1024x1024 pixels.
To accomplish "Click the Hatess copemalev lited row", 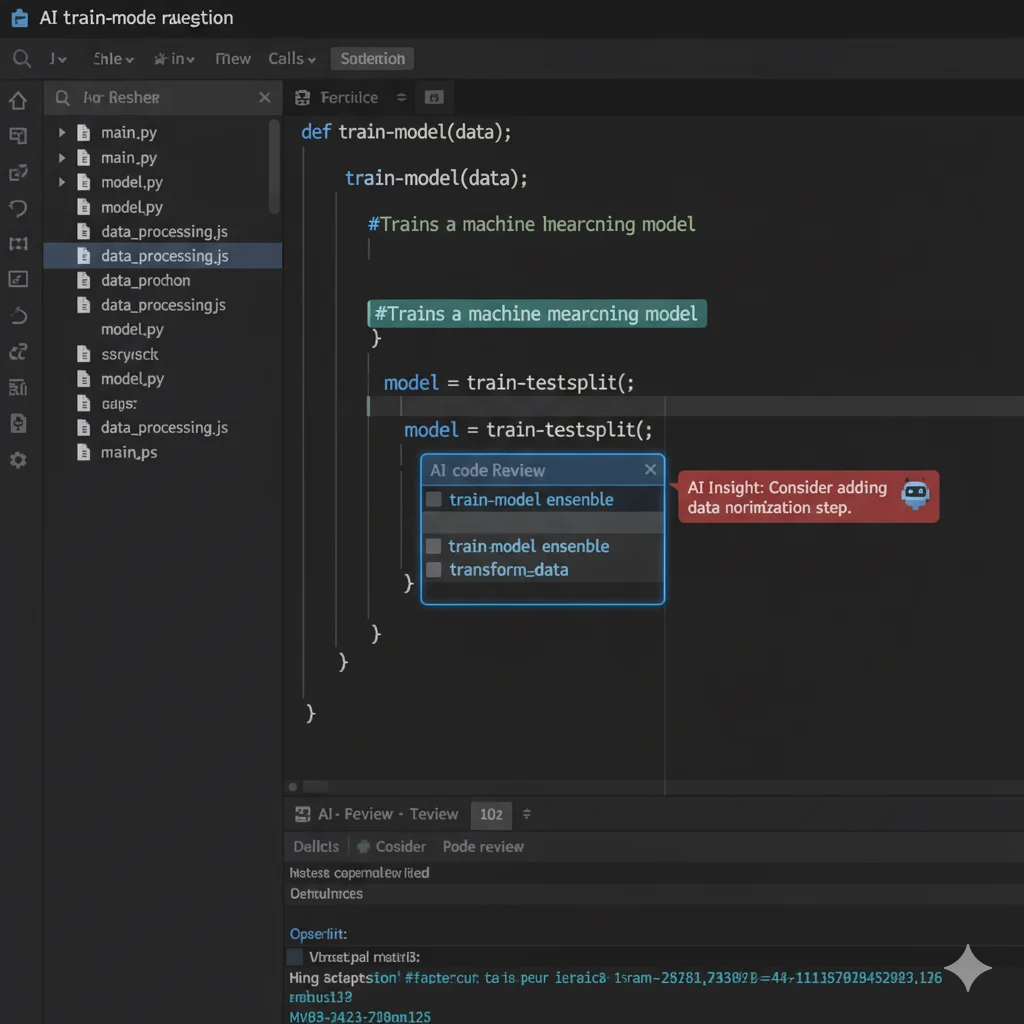I will [359, 872].
